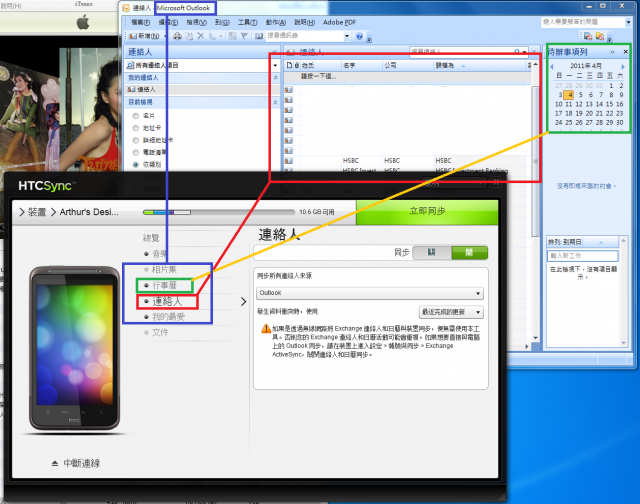This screenshot has height=504, width=640.
Task: Open the Adobe PDF menu
Action: 339,22
